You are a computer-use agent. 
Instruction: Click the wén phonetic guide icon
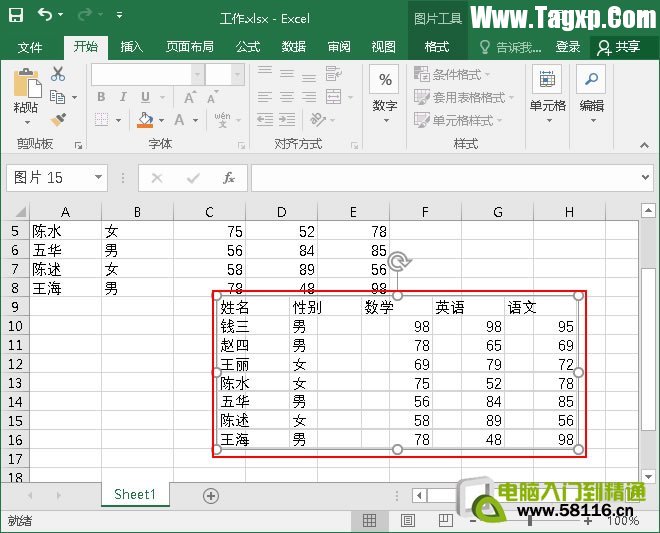[222, 120]
